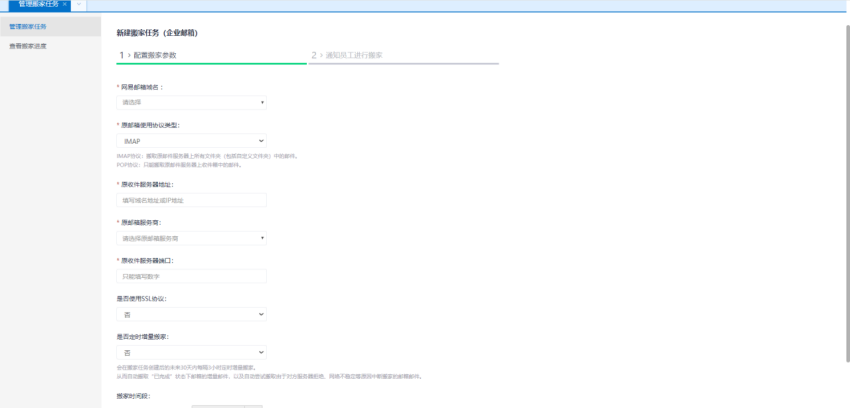The width and height of the screenshot is (850, 409).
Task: Click the label 是否定时增量搬家:
Action: point(143,336)
